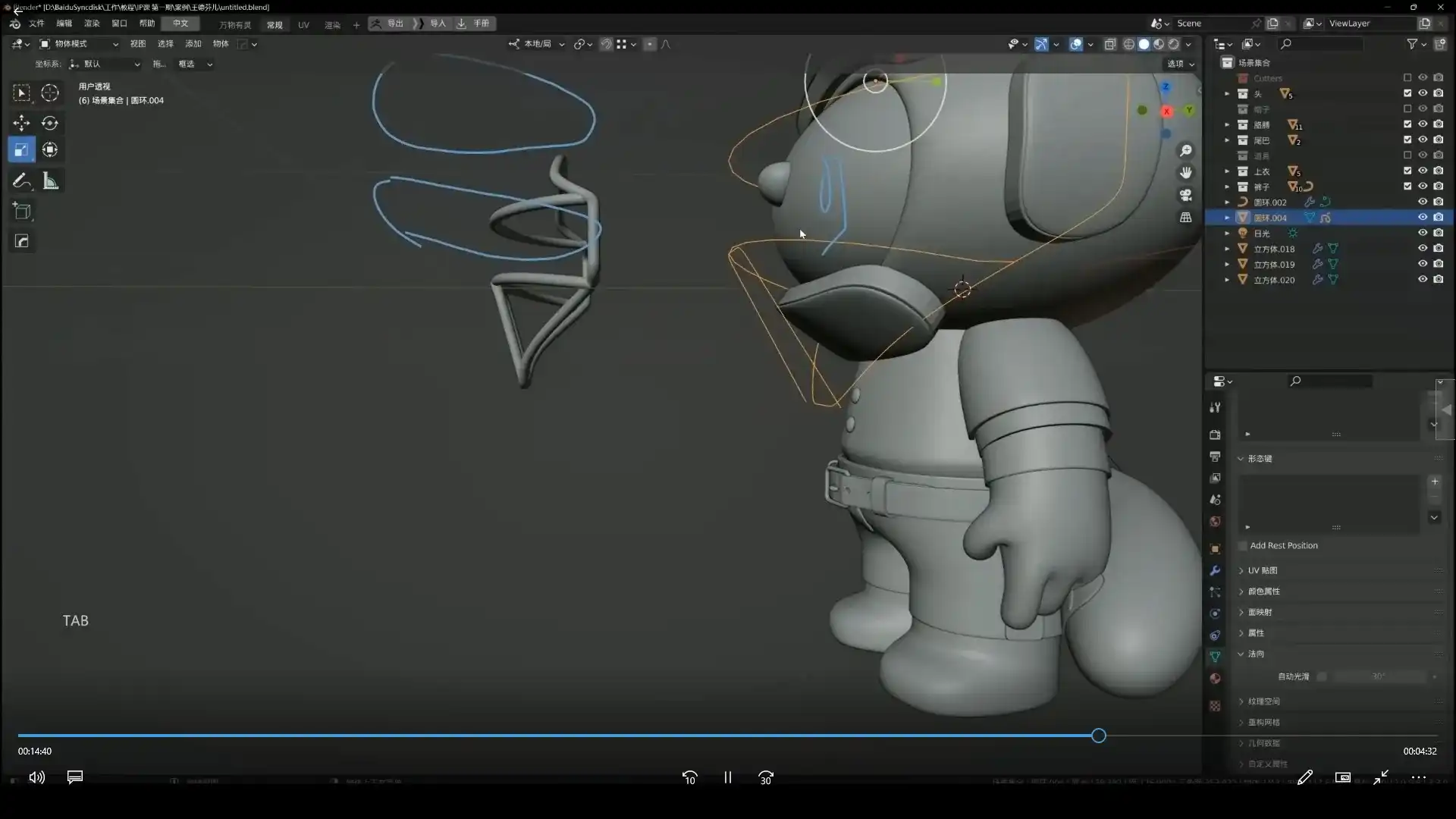Select the Move tool in toolbar
Viewport: 1456px width, 819px height.
tap(21, 123)
